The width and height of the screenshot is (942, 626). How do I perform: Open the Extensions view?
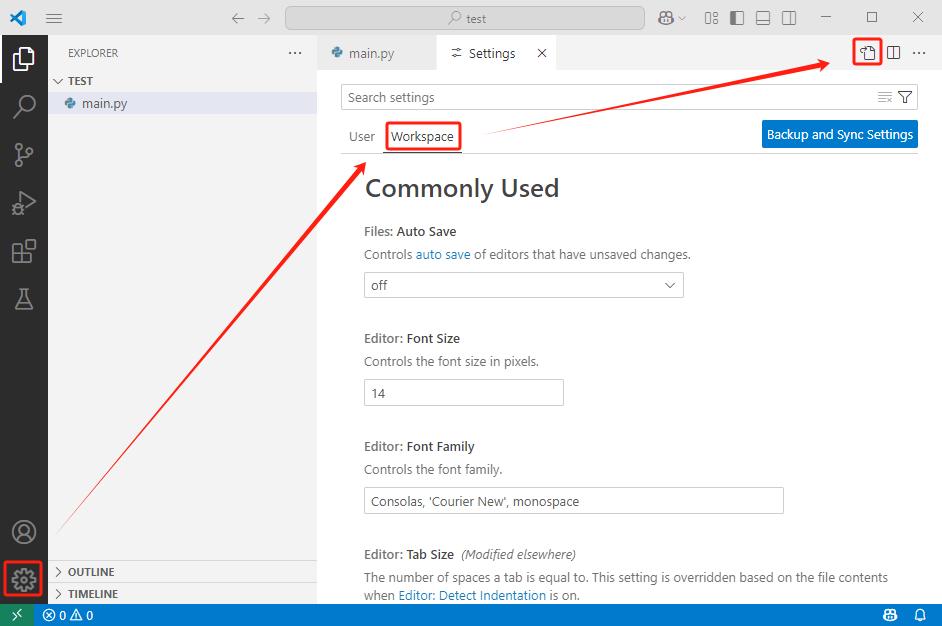23,251
